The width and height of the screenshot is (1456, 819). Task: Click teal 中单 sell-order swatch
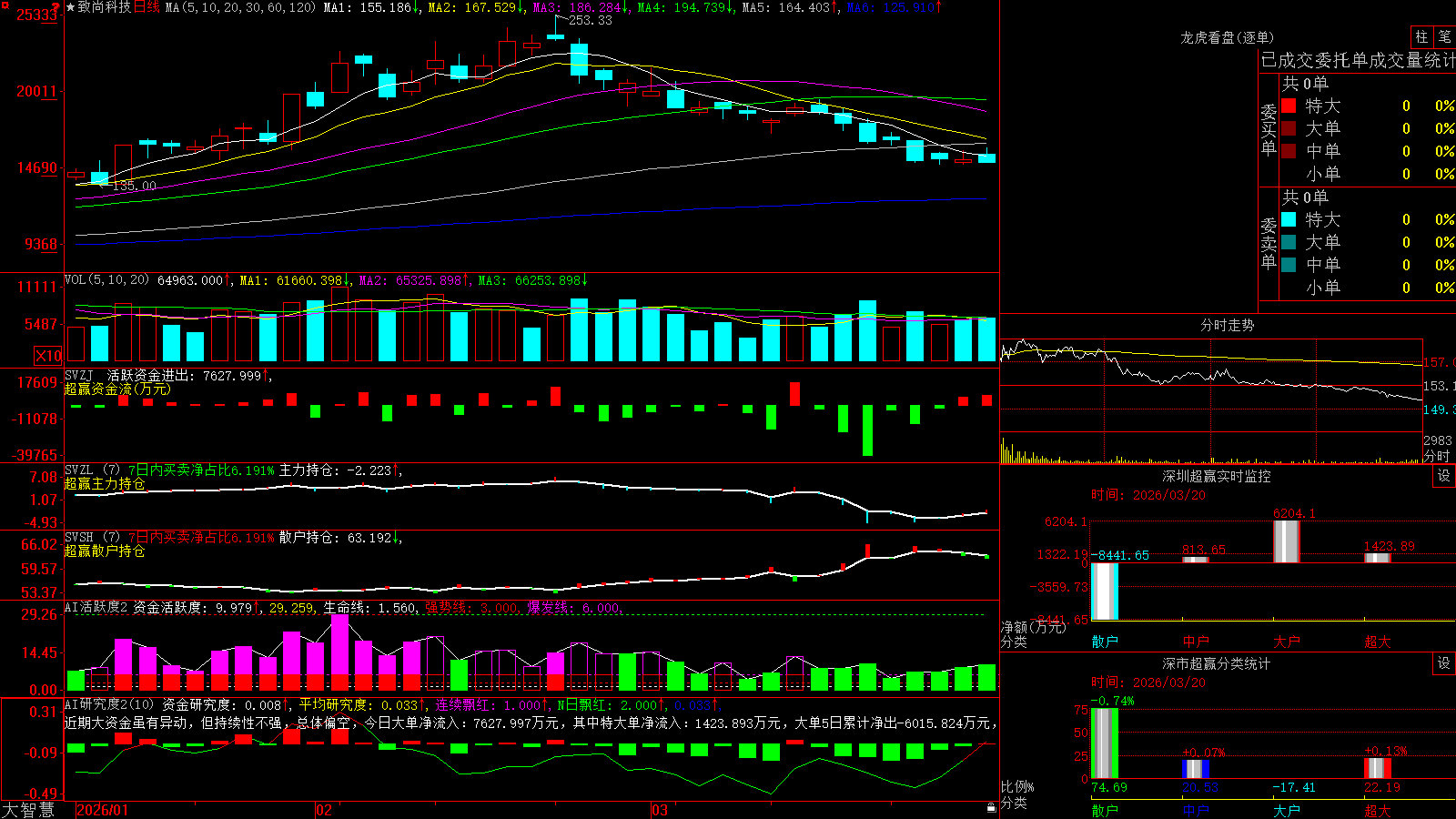(1289, 265)
